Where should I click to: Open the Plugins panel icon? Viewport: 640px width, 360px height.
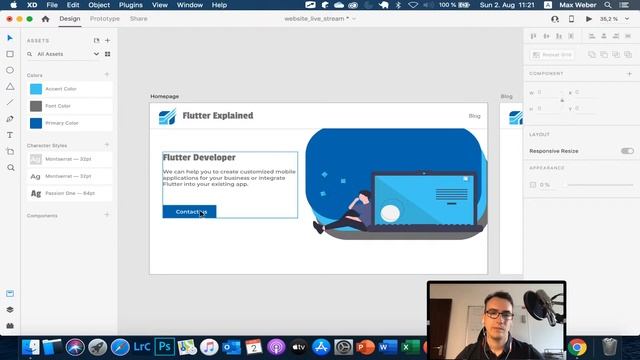point(10,326)
